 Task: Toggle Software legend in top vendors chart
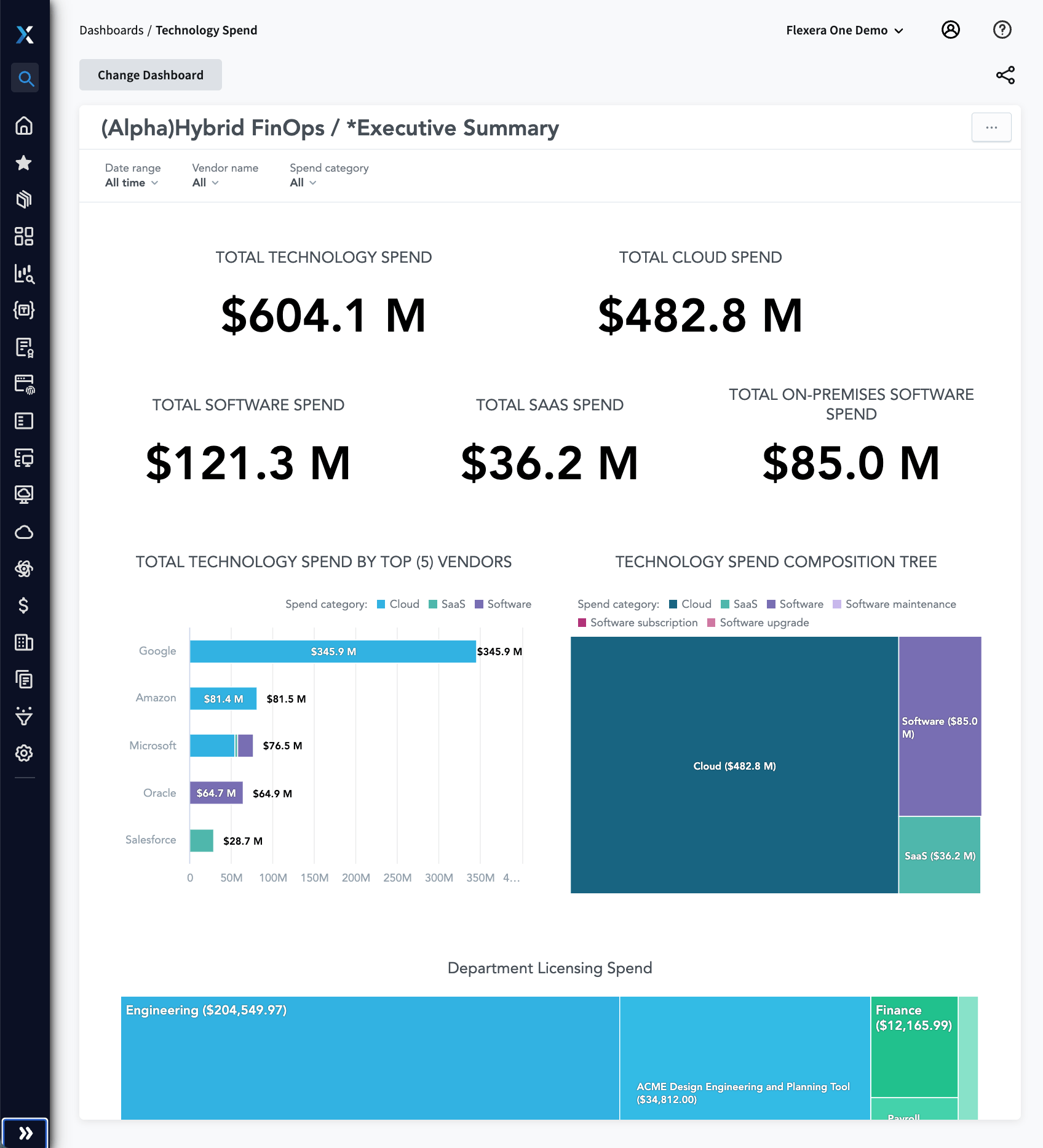(x=503, y=604)
